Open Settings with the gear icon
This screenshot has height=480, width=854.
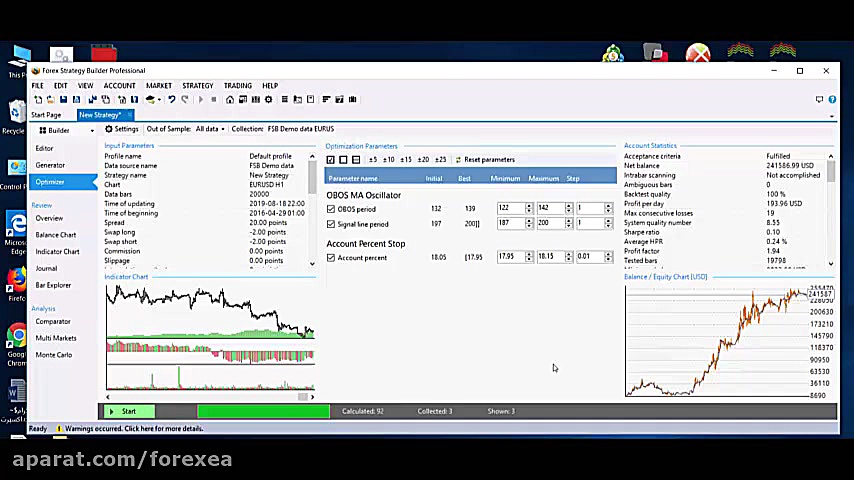[108, 129]
